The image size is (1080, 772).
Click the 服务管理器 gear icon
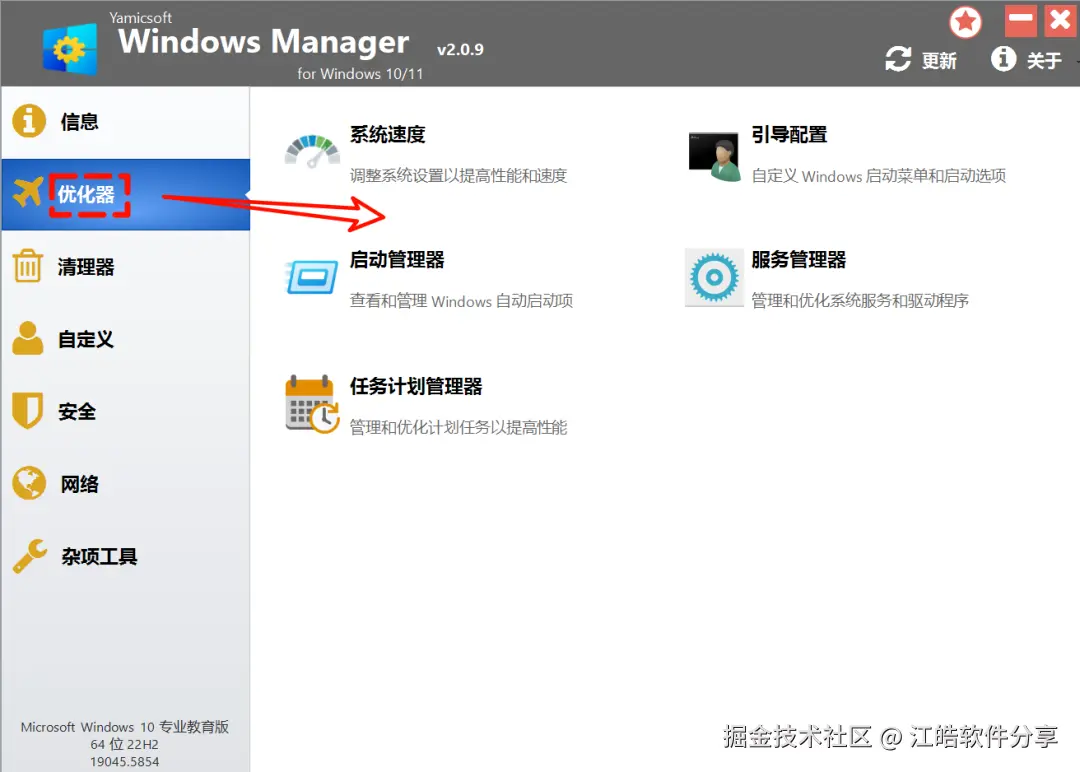point(714,277)
